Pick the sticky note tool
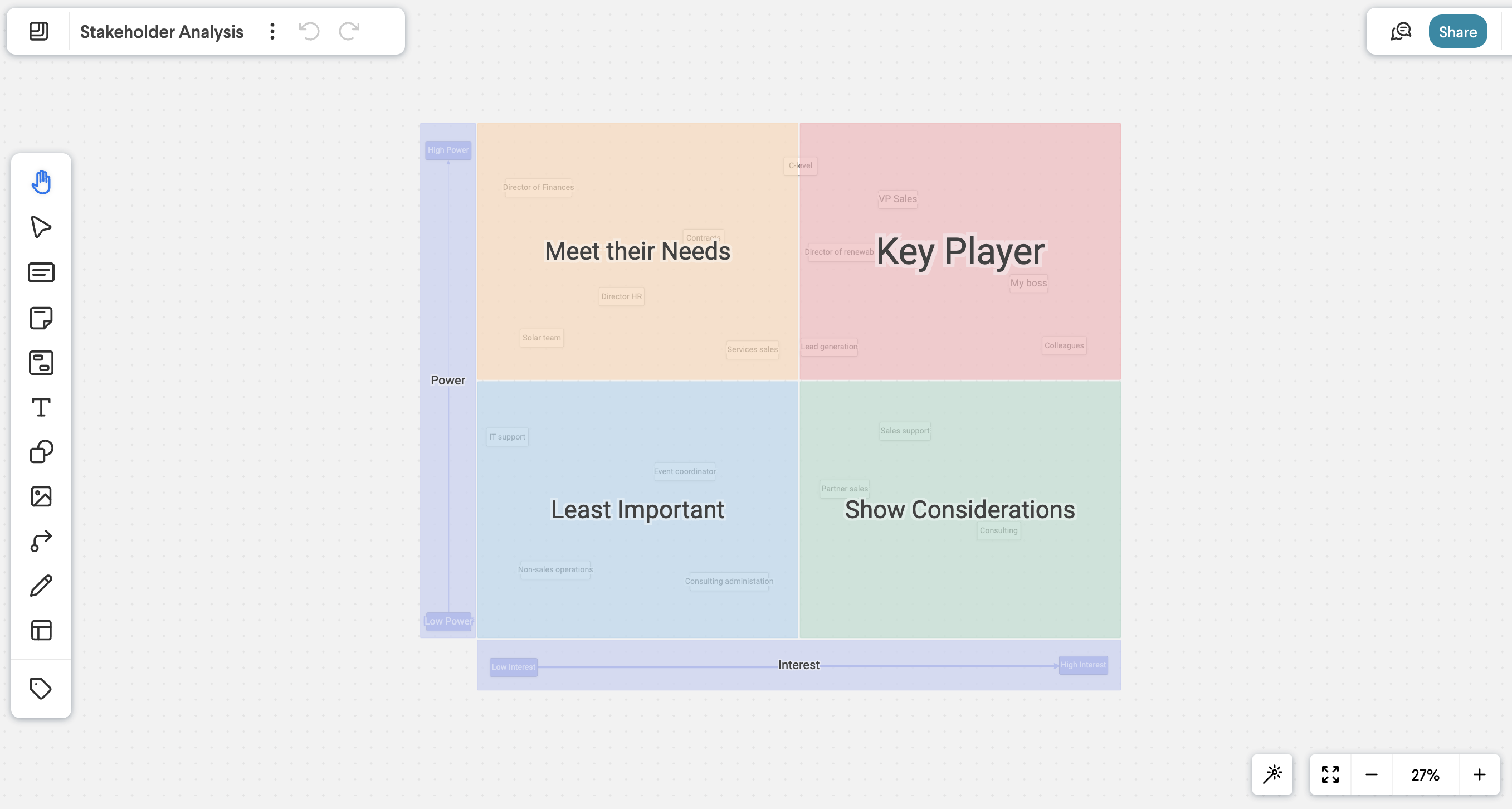 pyautogui.click(x=41, y=318)
